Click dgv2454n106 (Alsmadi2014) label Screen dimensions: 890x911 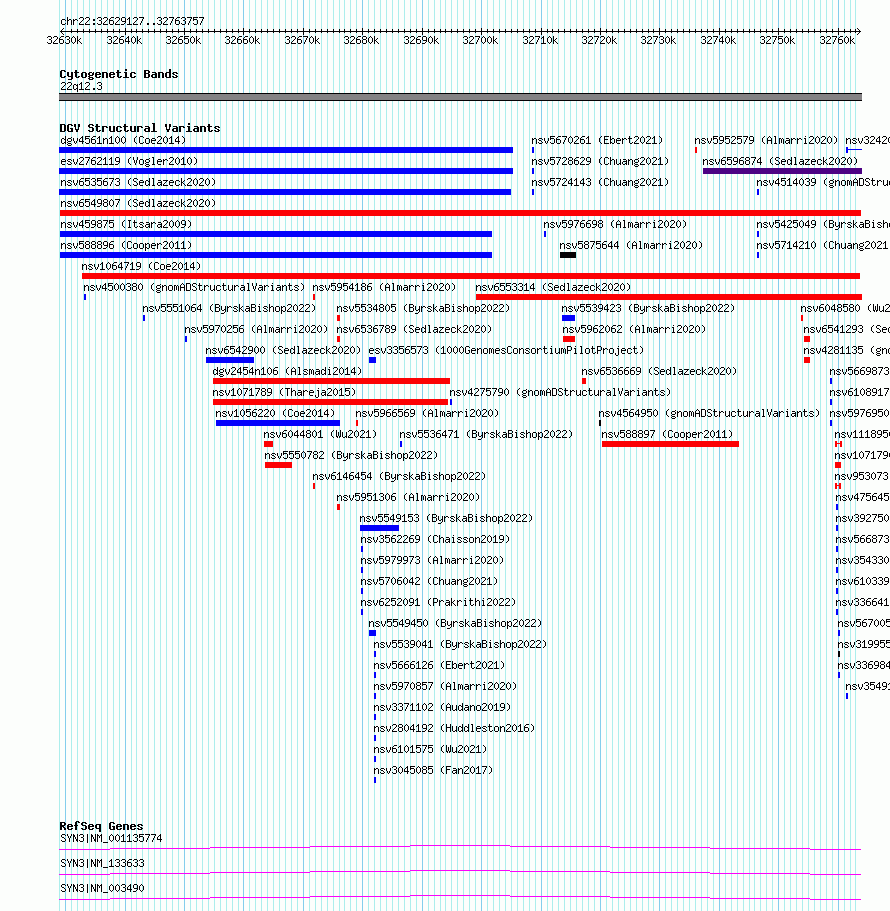pyautogui.click(x=287, y=371)
